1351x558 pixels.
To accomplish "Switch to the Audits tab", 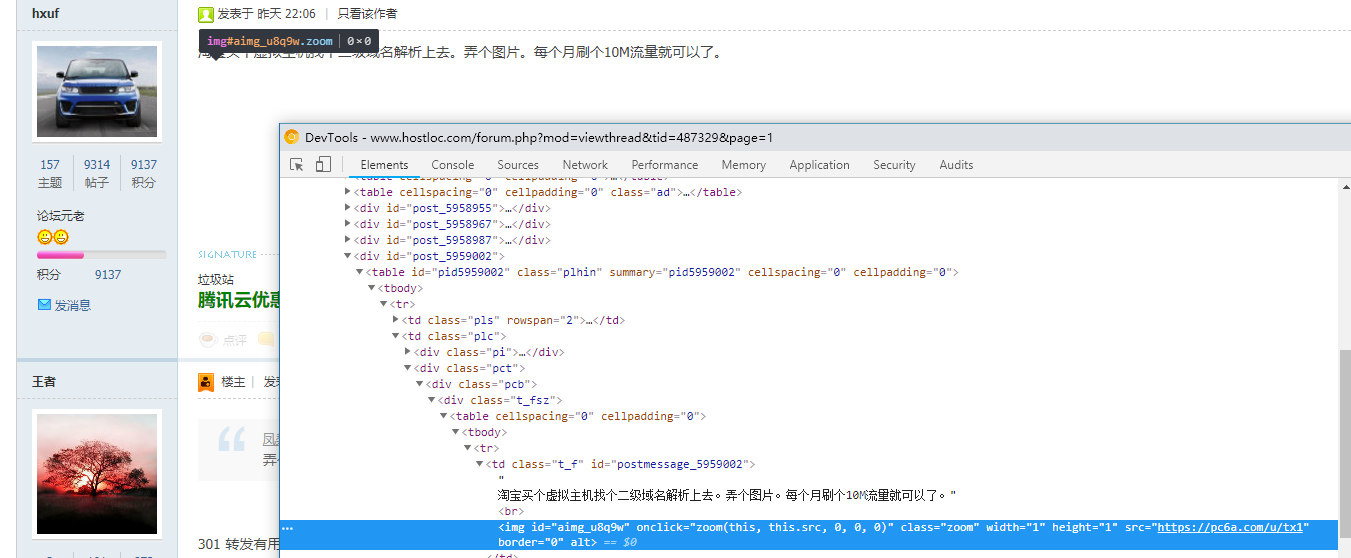I will click(956, 165).
